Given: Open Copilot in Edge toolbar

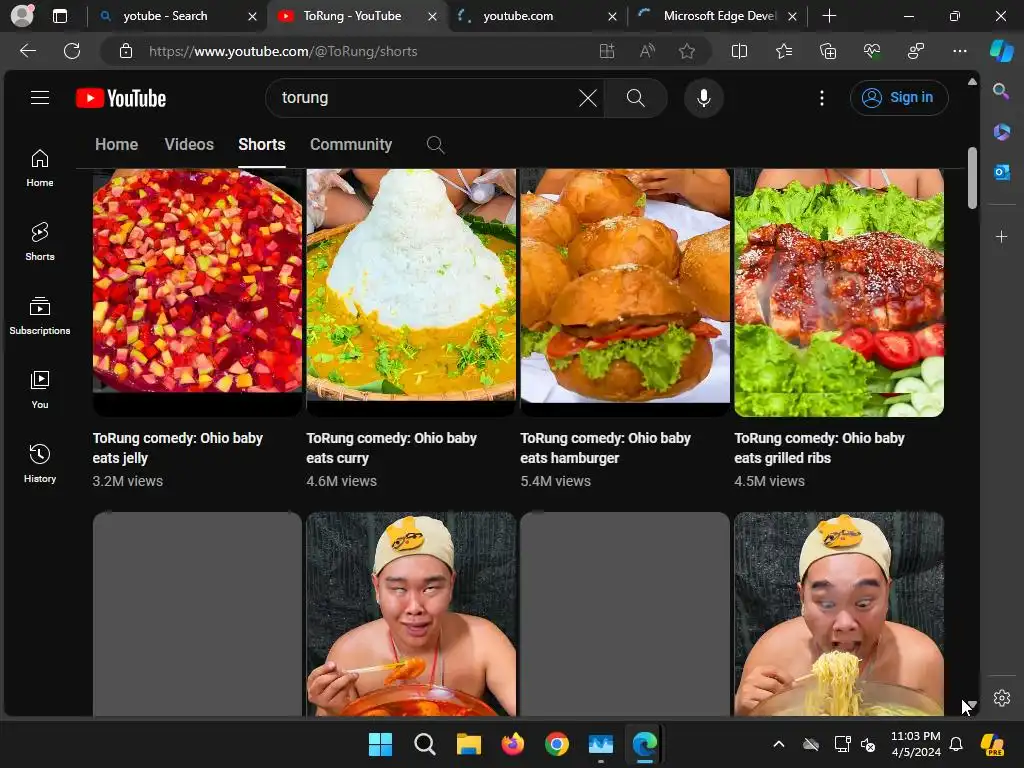Looking at the screenshot, I should (1001, 51).
